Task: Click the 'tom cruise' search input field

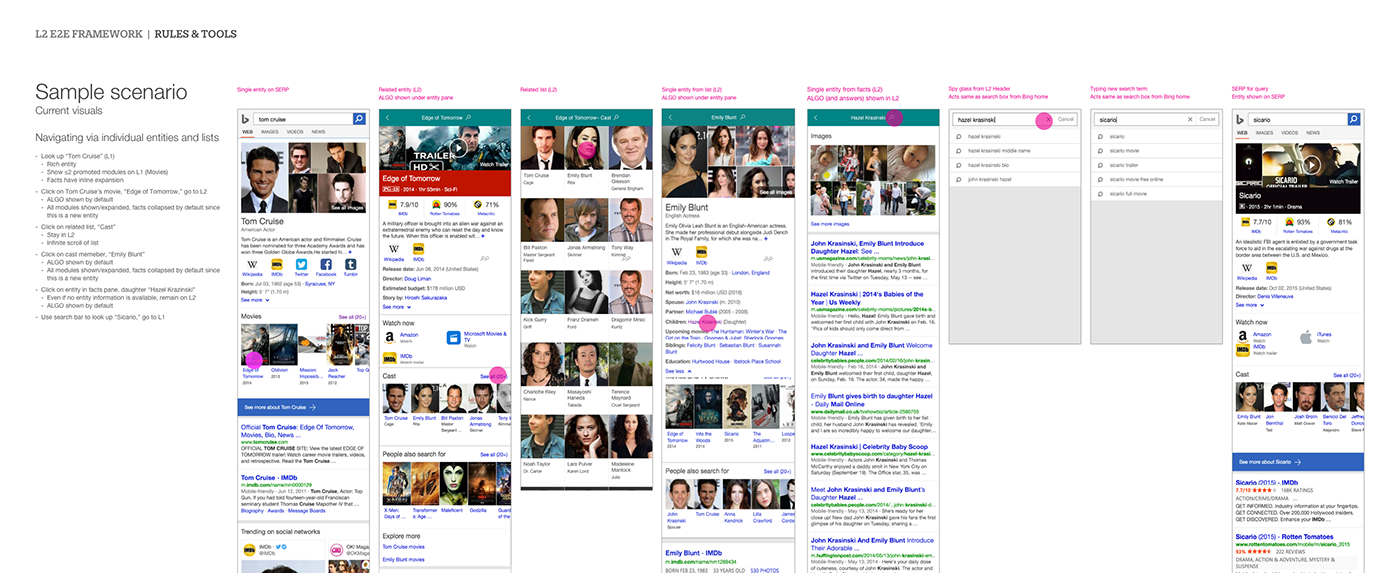Action: click(303, 118)
